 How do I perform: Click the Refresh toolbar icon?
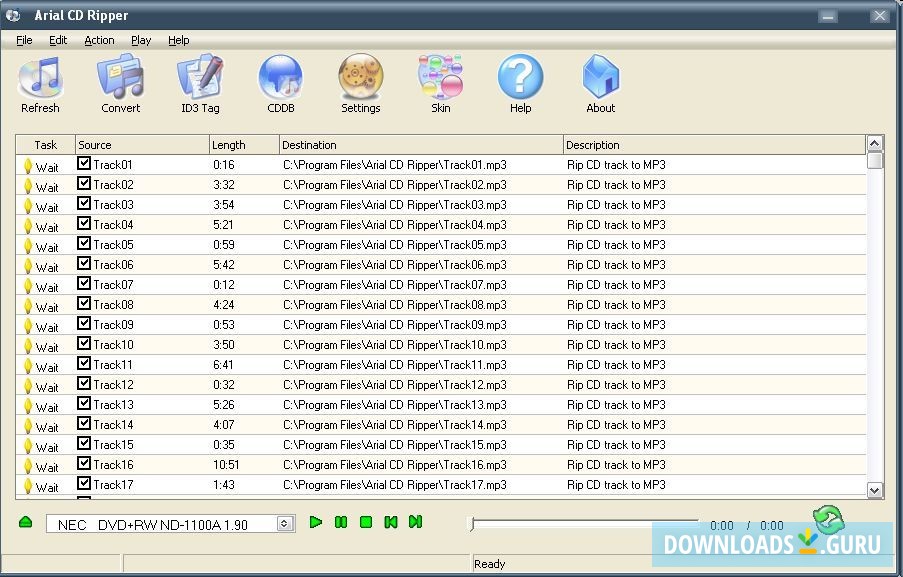[40, 78]
